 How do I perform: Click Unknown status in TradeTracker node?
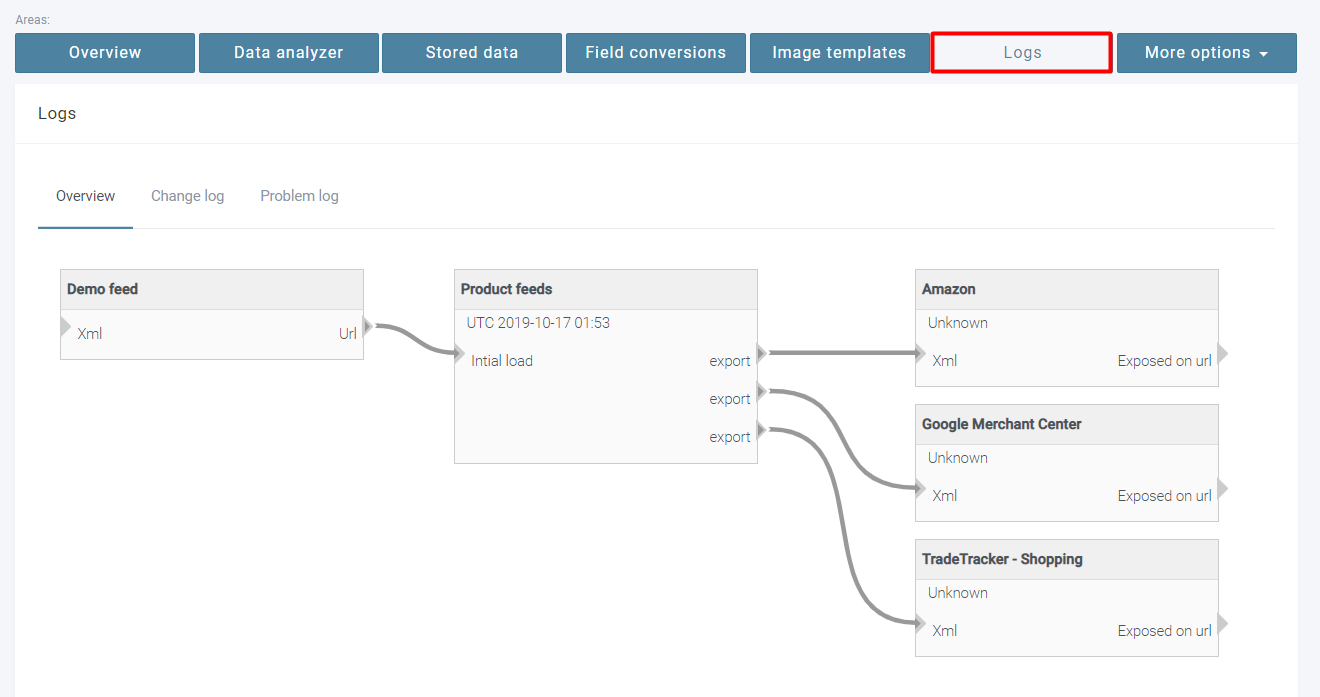[x=958, y=593]
